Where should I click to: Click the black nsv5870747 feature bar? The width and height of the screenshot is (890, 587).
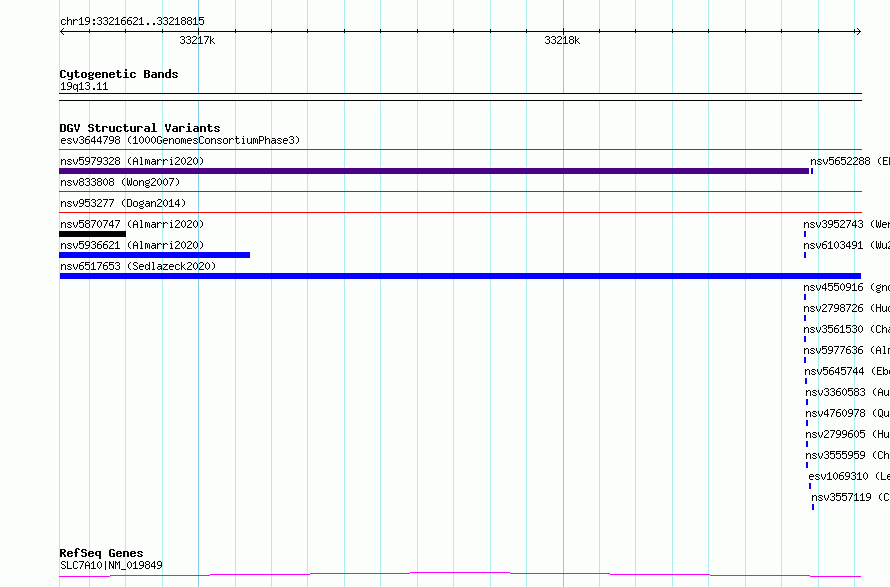pos(93,234)
